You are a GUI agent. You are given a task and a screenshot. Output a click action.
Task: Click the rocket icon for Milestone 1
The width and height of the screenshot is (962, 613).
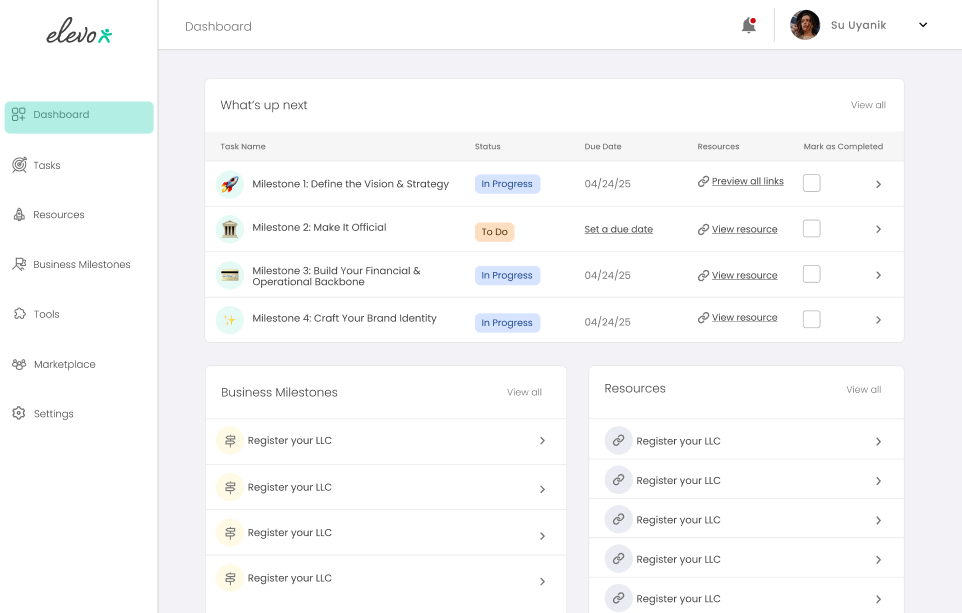coord(229,184)
